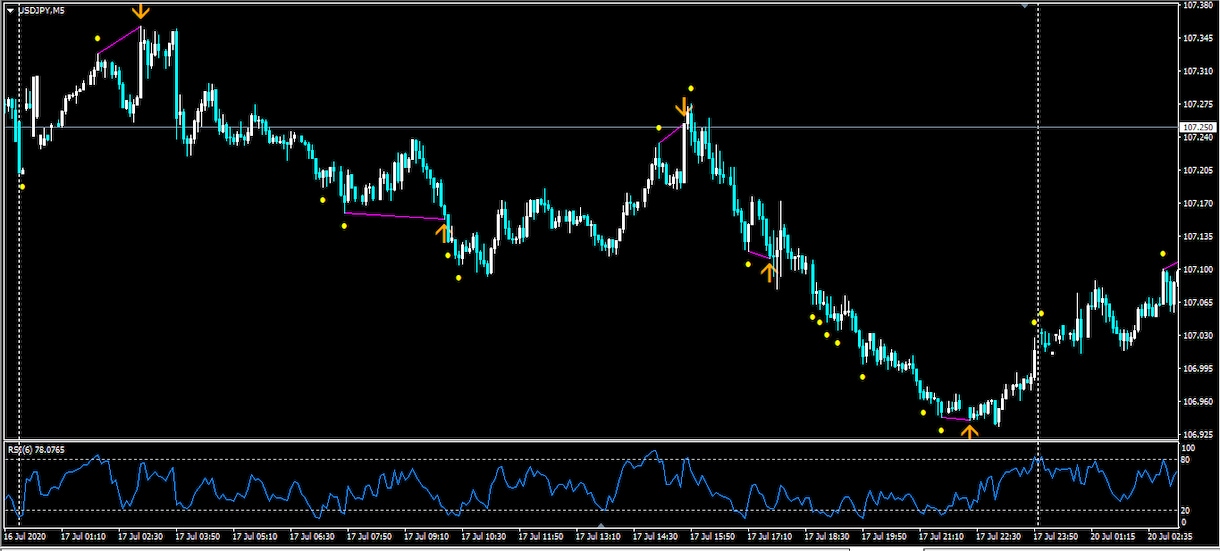Select the orange up arrow near 17:10
The image size is (1220, 551).
[769, 271]
